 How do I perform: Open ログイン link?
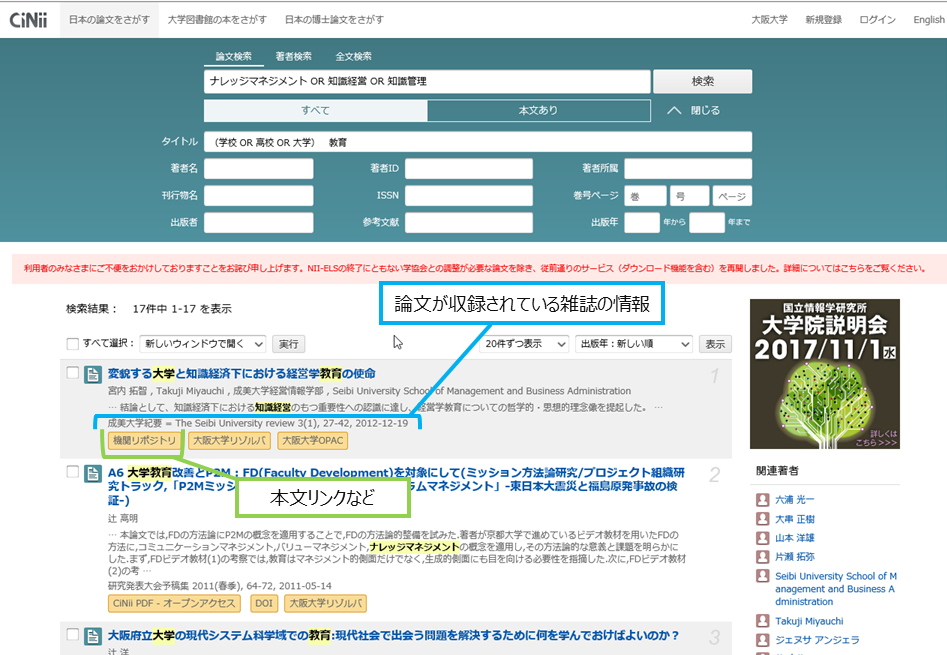tap(878, 20)
